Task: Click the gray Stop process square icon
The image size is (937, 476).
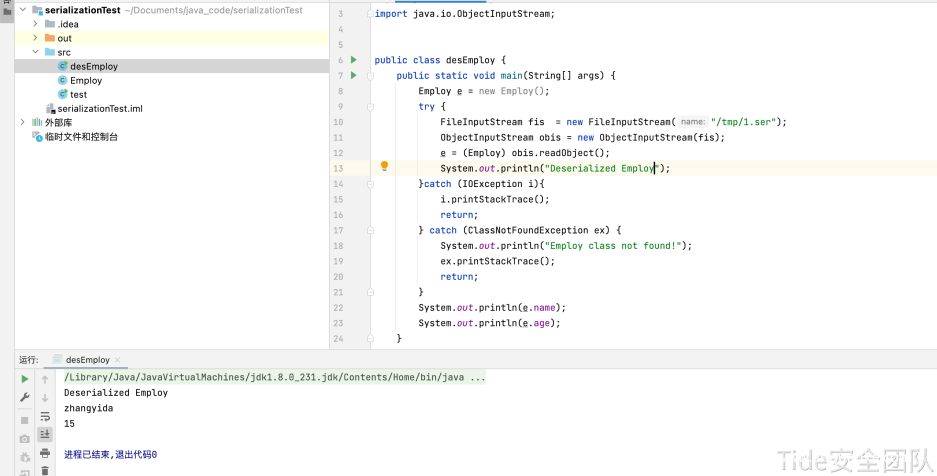Action: click(x=25, y=420)
